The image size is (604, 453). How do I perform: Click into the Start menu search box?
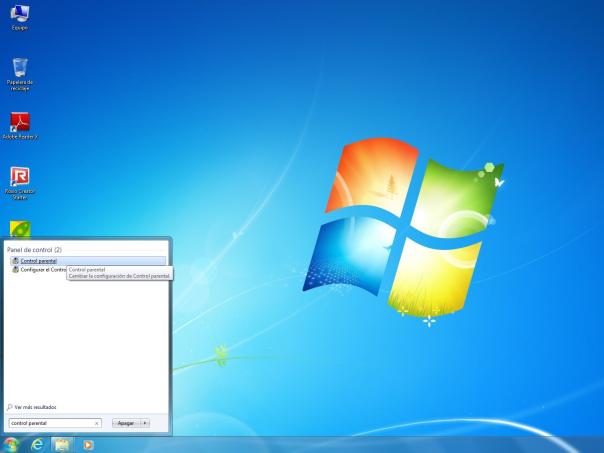point(50,423)
